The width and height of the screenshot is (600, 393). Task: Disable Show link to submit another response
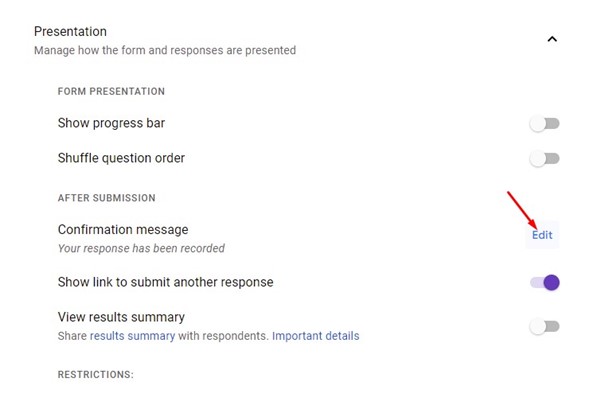[545, 282]
